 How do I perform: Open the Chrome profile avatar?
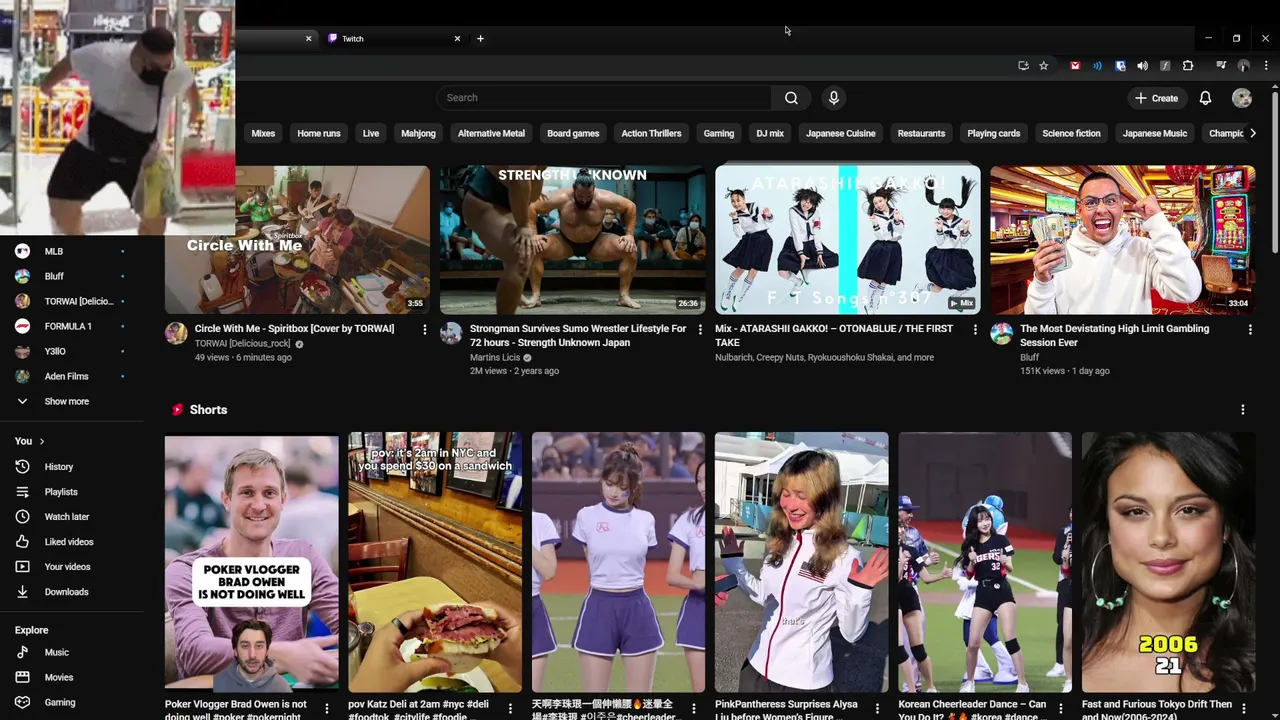click(x=1244, y=66)
